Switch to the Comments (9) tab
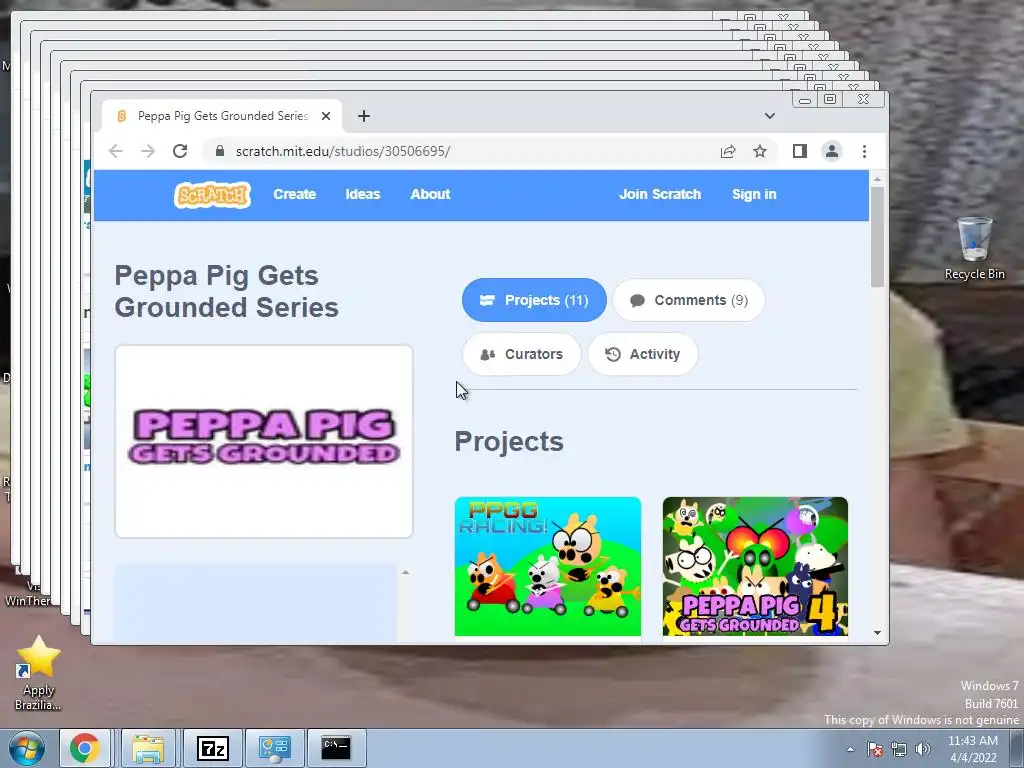The image size is (1024, 768). (x=688, y=300)
